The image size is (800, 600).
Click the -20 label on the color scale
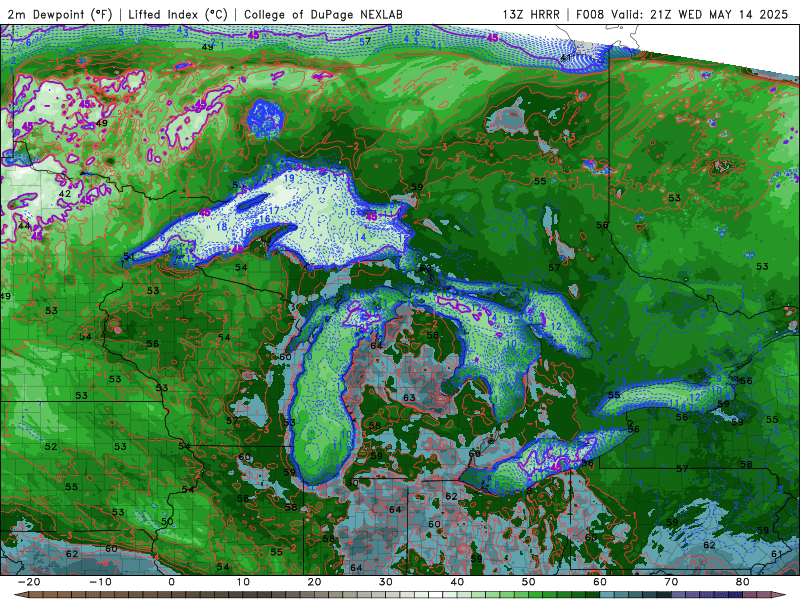point(29,582)
